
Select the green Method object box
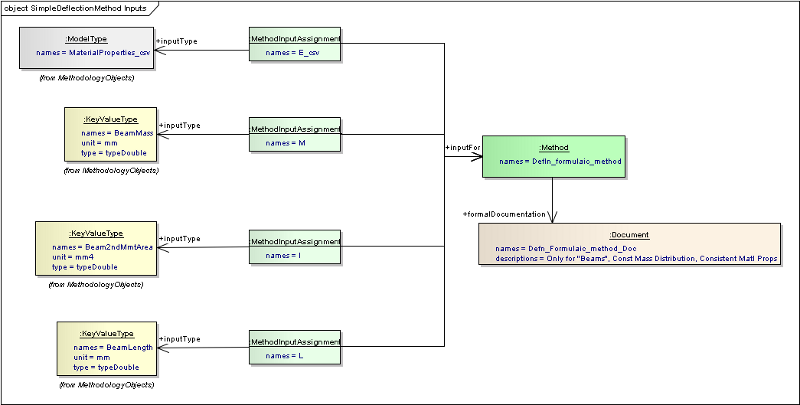point(553,155)
